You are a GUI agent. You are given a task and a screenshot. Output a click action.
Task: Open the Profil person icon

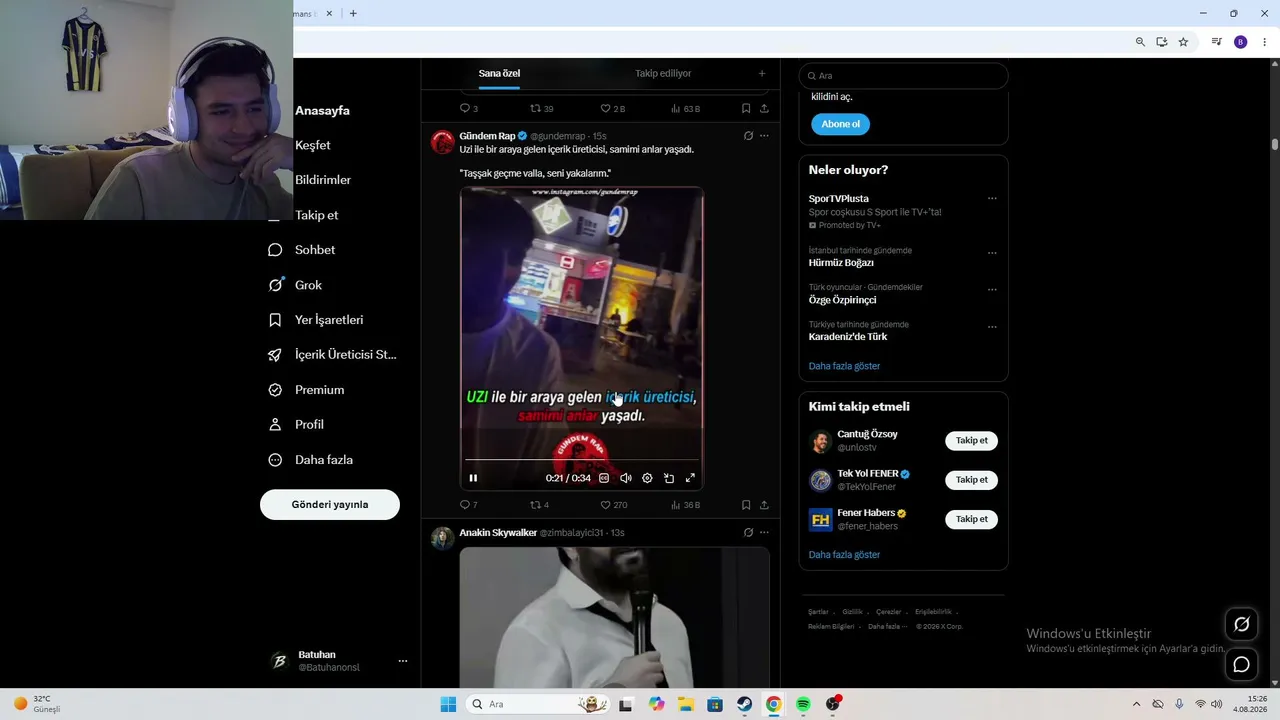(275, 425)
